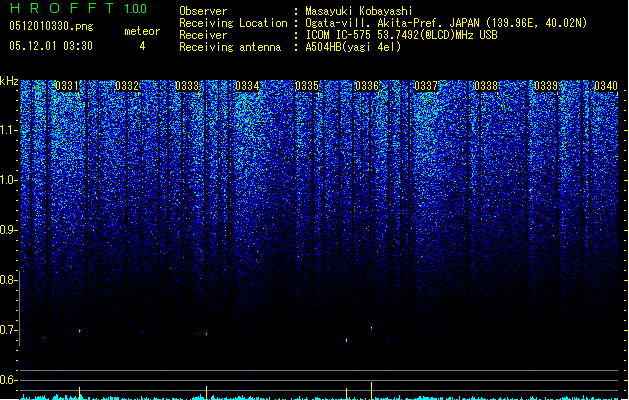
Task: Select the file name 0512010330.png
Action: (x=51, y=26)
